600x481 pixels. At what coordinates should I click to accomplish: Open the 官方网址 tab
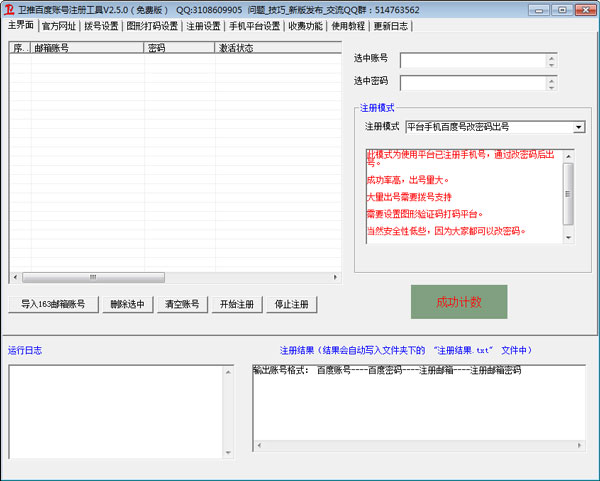tap(59, 26)
